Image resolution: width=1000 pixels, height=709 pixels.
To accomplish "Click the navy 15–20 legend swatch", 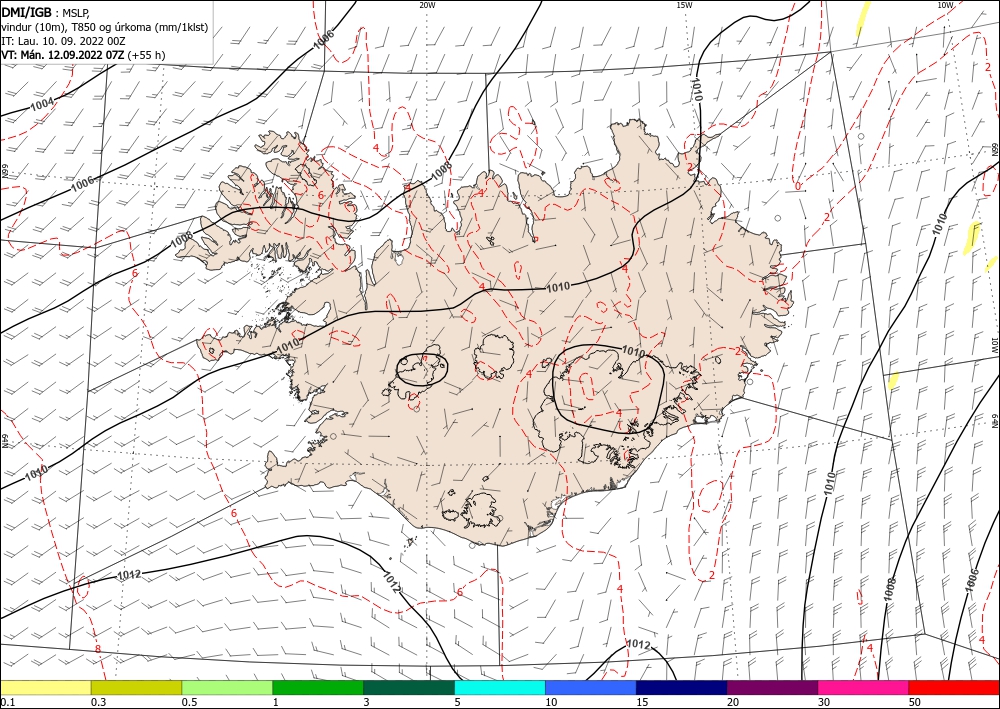I will [x=682, y=687].
